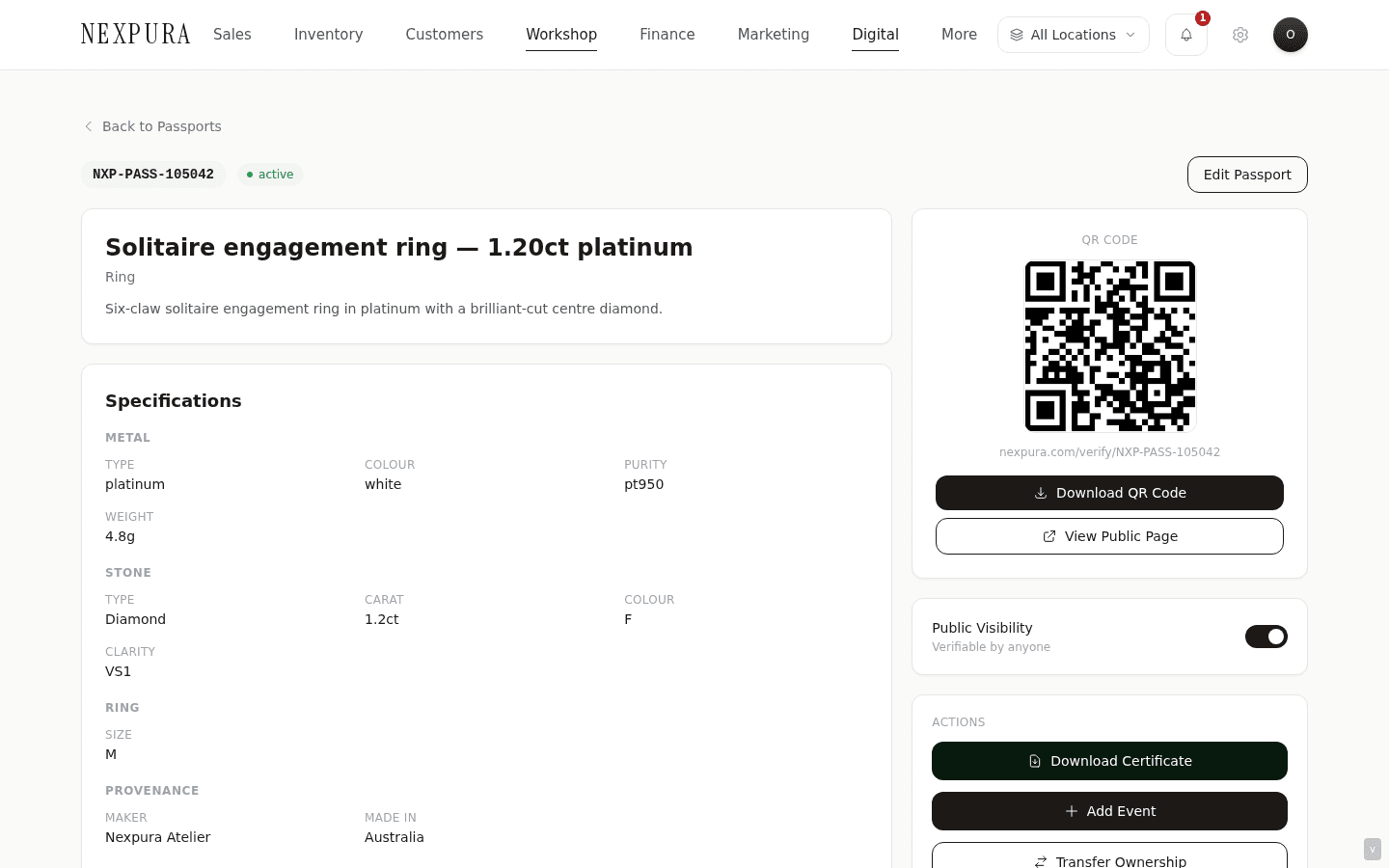
Task: Click the NXP-PASS-105042 ID badge
Action: point(153,175)
